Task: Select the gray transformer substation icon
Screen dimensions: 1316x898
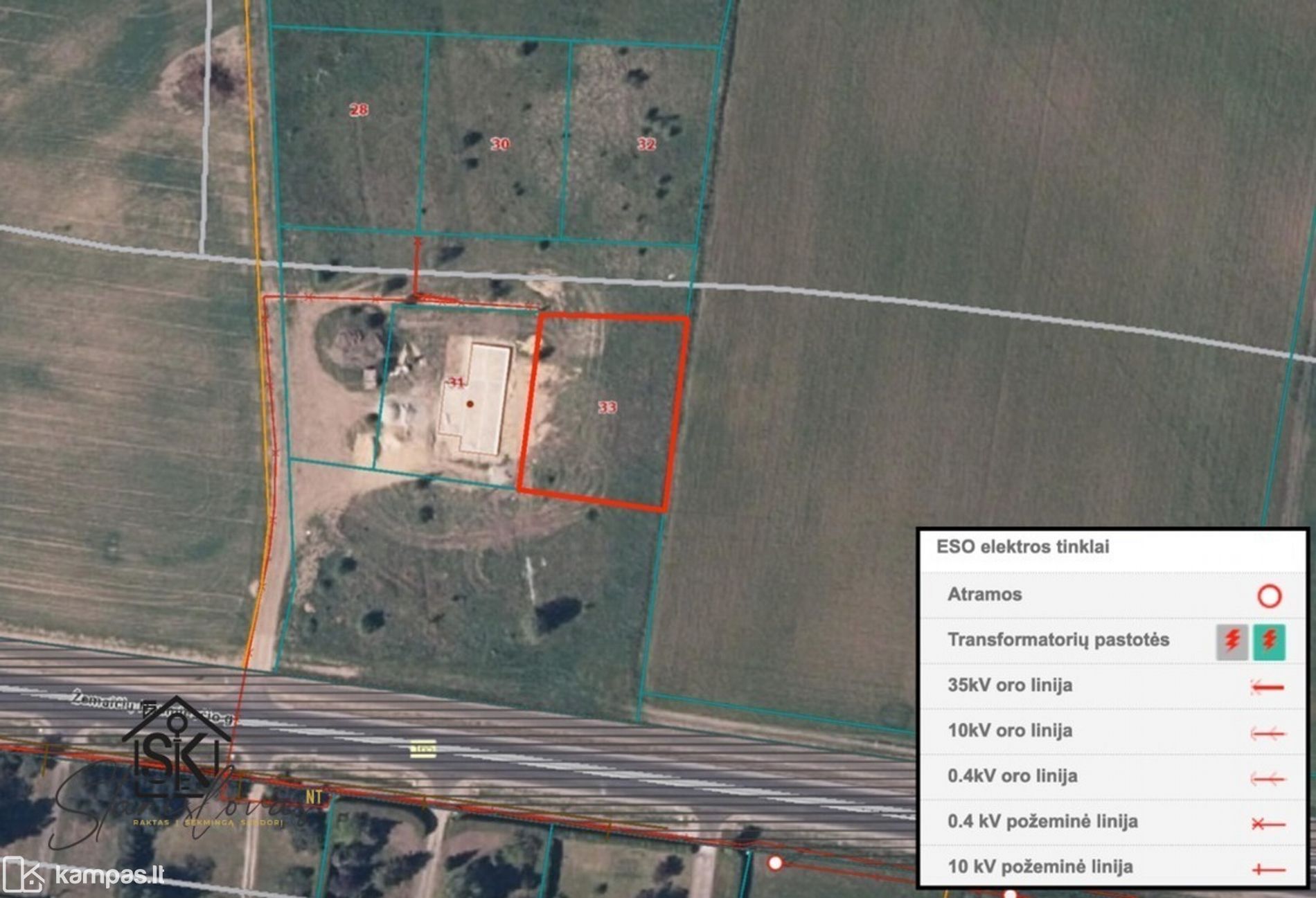Action: (x=1231, y=642)
